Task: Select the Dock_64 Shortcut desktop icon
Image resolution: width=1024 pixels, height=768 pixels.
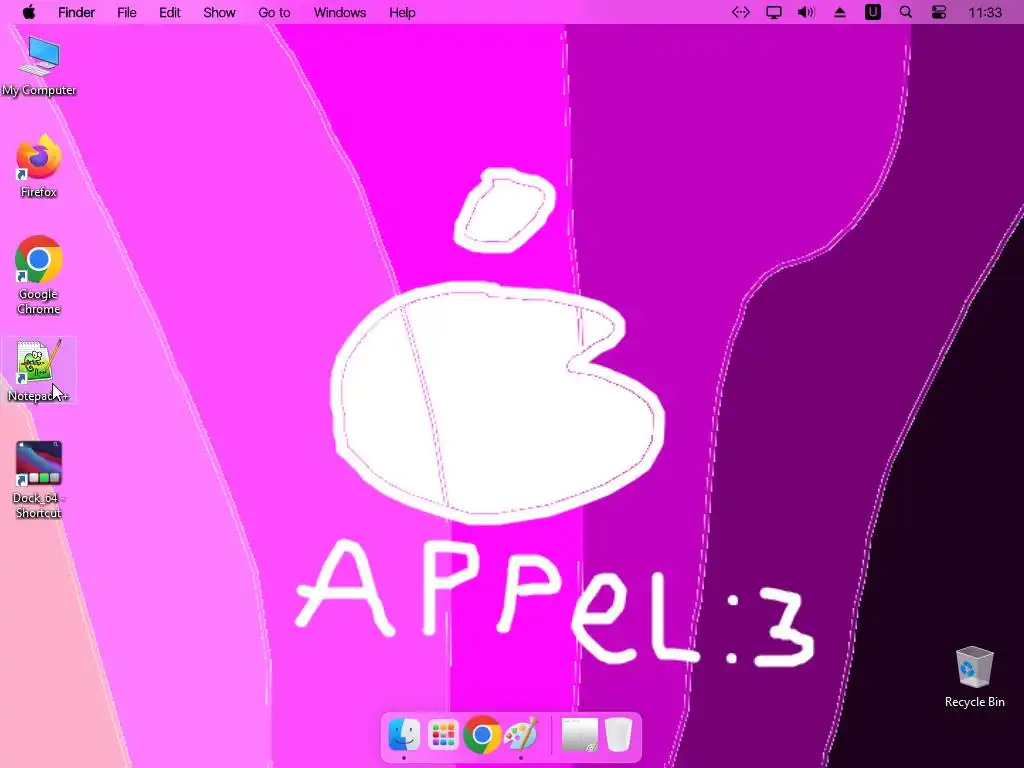Action: (39, 480)
